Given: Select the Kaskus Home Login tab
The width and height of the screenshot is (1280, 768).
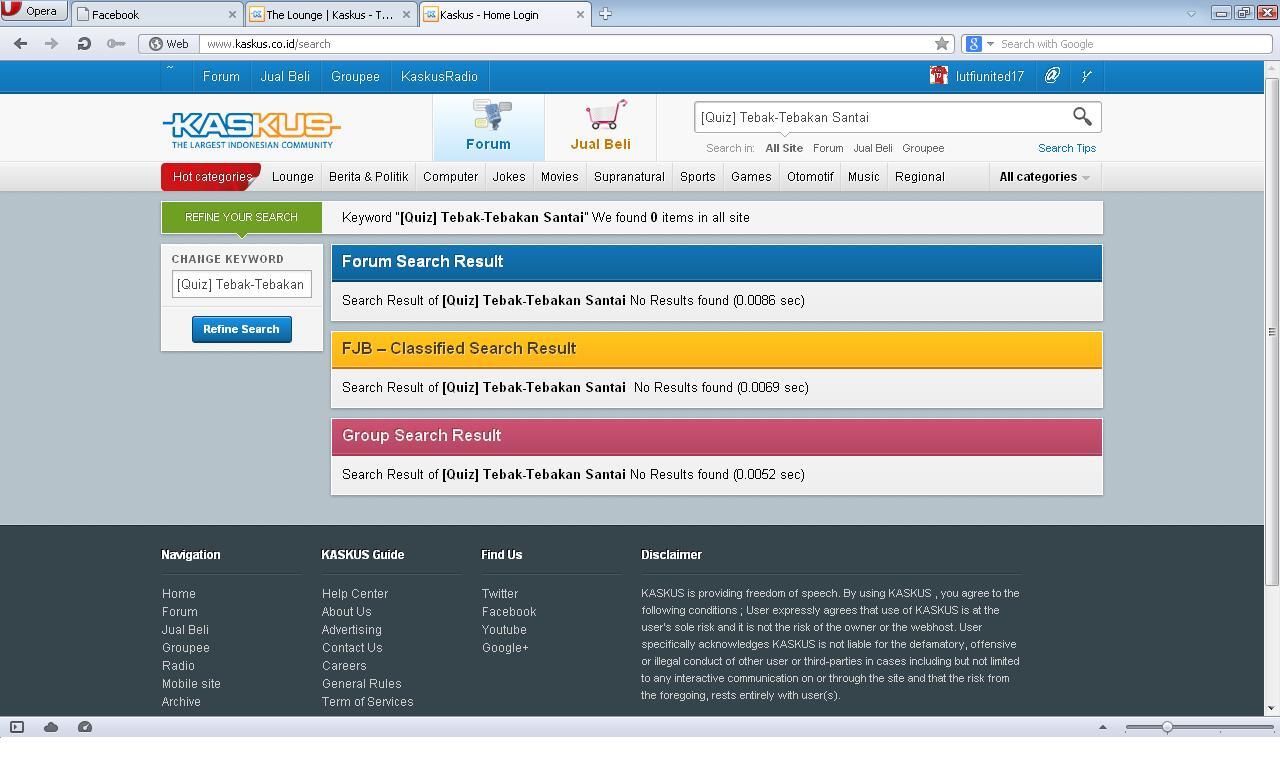Looking at the screenshot, I should [505, 14].
